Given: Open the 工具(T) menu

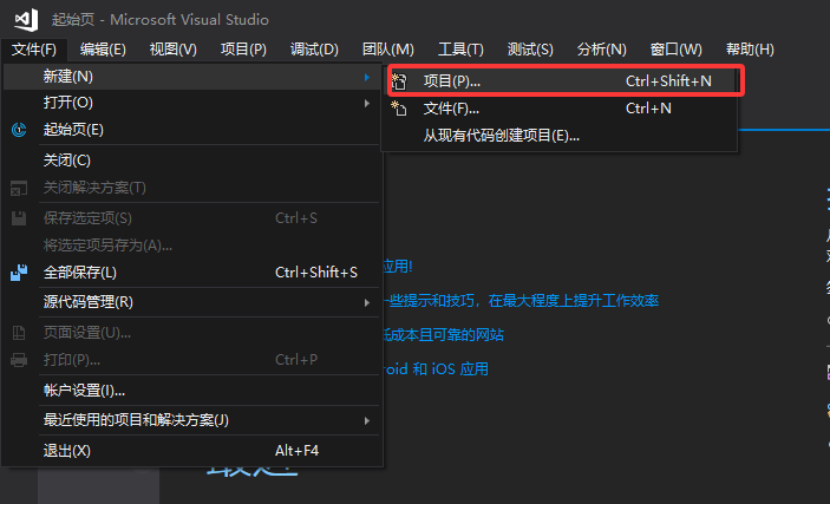Looking at the screenshot, I should pos(461,50).
